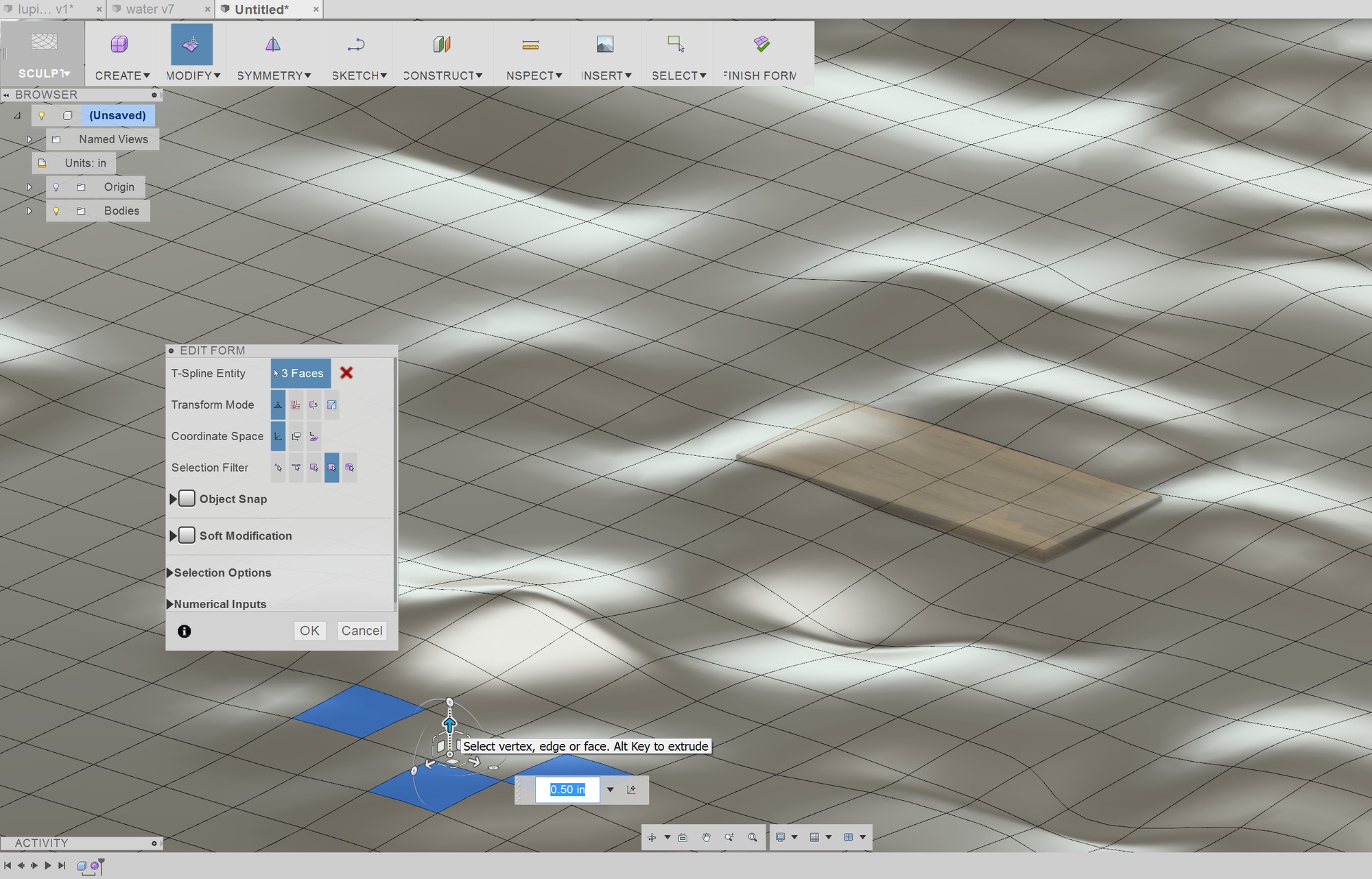Viewport: 1372px width, 879px height.
Task: Click the Fit-to-window zoom icon
Action: [753, 837]
